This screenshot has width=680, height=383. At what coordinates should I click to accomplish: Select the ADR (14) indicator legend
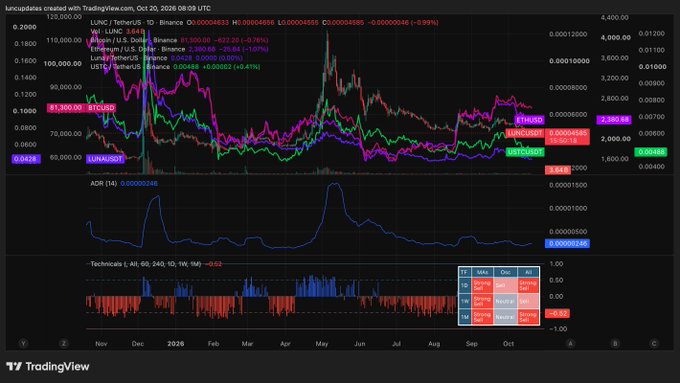(124, 183)
